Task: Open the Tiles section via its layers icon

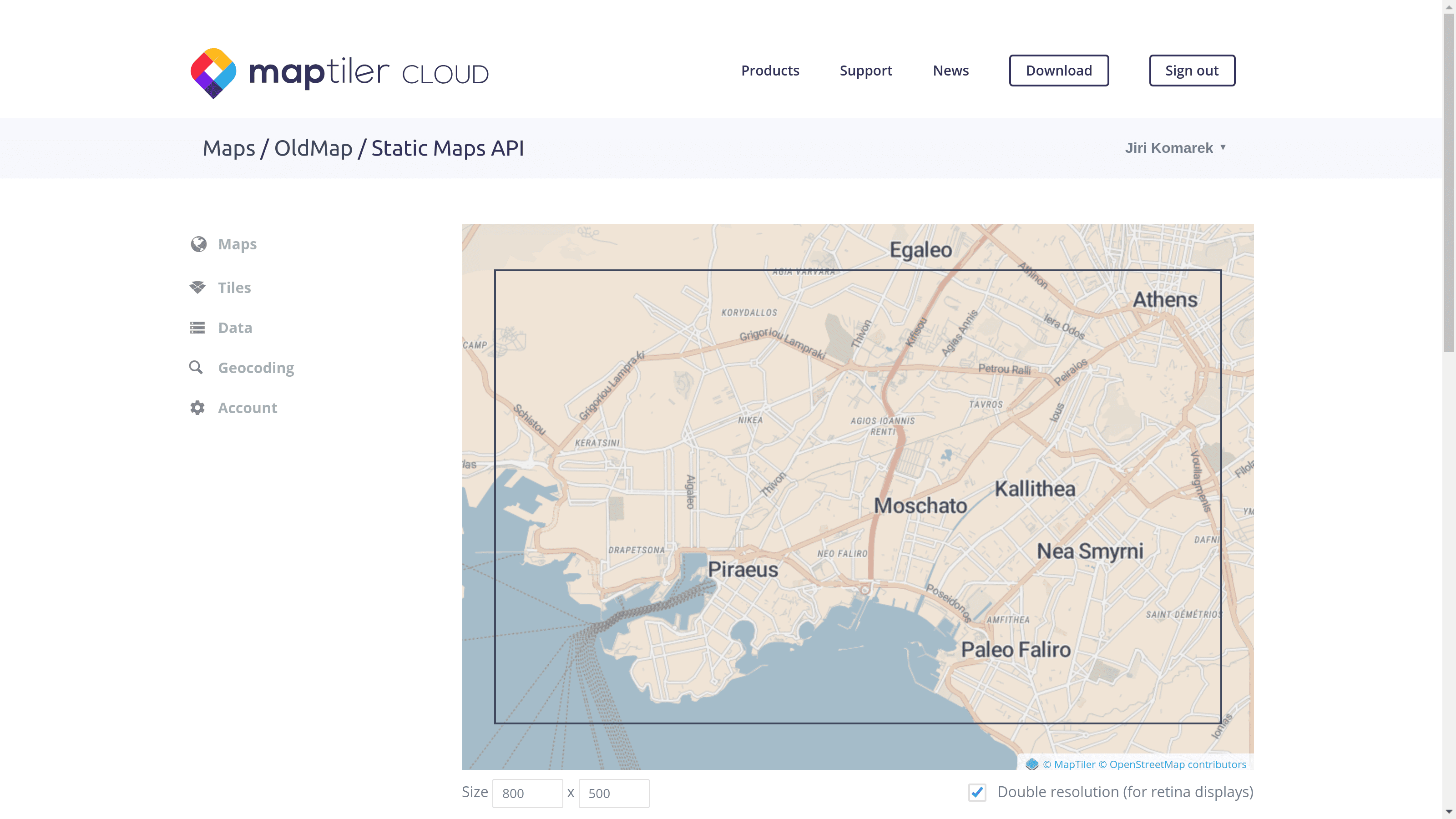Action: click(x=197, y=287)
